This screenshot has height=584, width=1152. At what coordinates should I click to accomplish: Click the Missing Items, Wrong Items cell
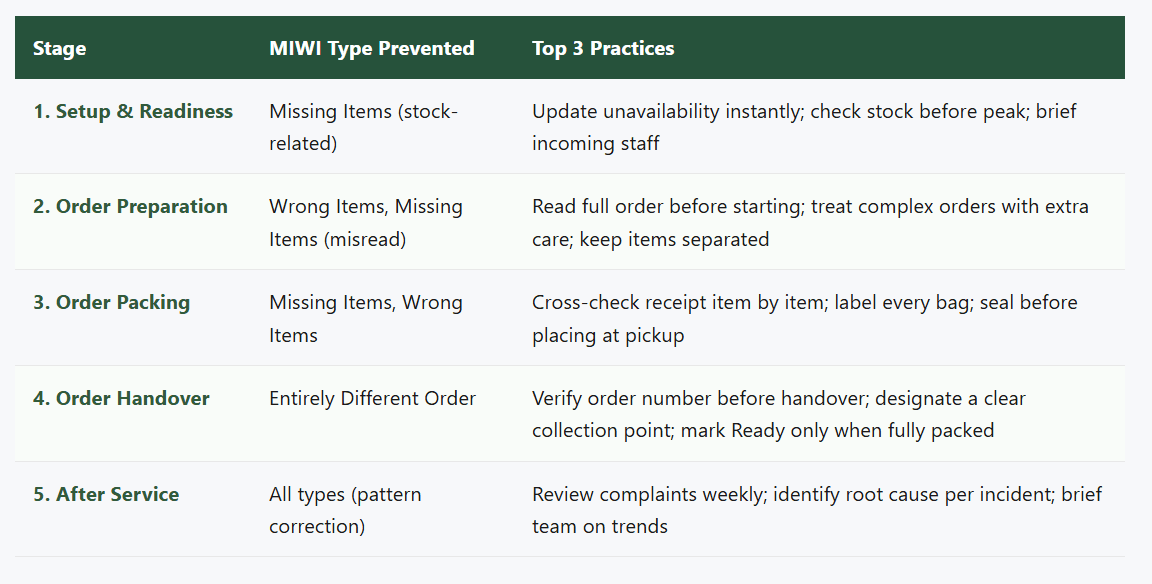tap(366, 319)
